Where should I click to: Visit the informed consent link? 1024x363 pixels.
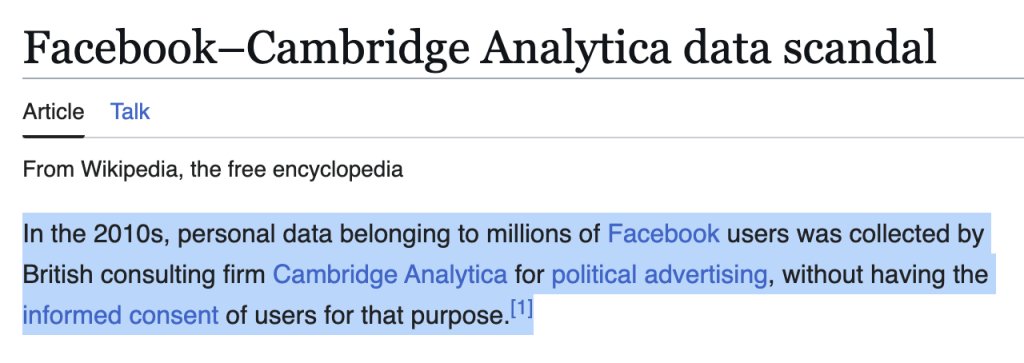click(x=120, y=316)
